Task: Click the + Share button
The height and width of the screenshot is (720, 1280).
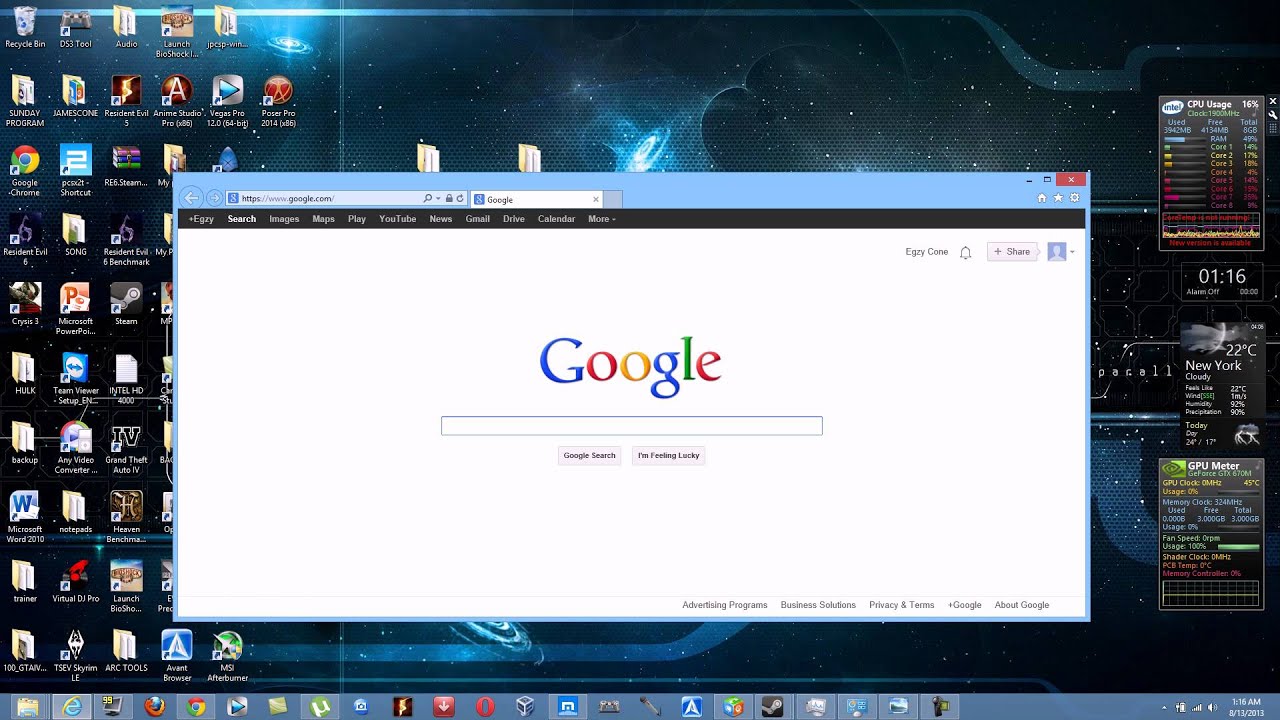Action: point(1012,252)
